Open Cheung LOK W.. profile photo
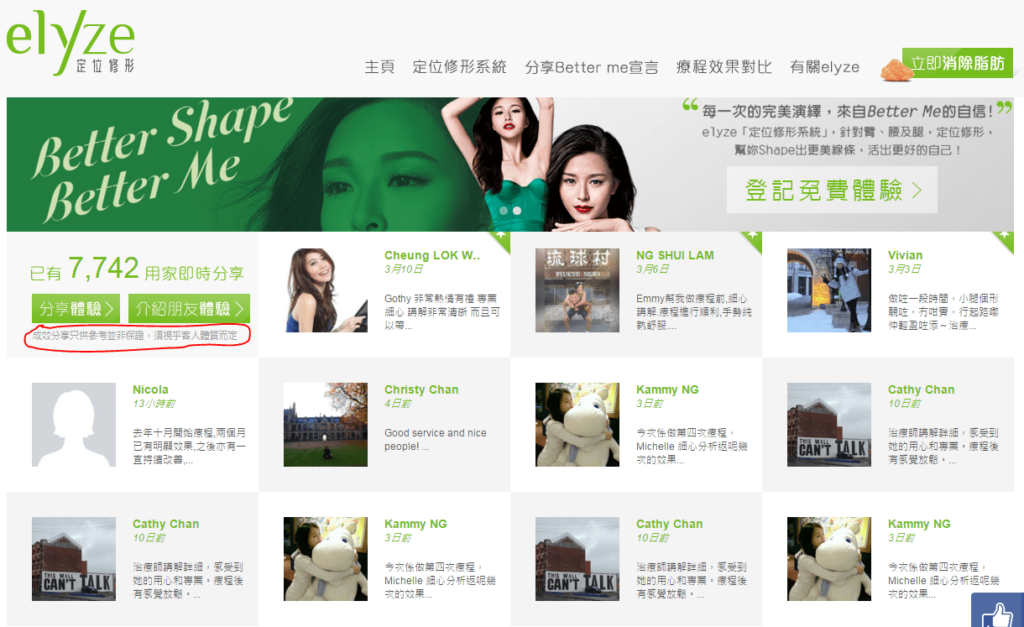Image resolution: width=1024 pixels, height=627 pixels. click(x=325, y=290)
